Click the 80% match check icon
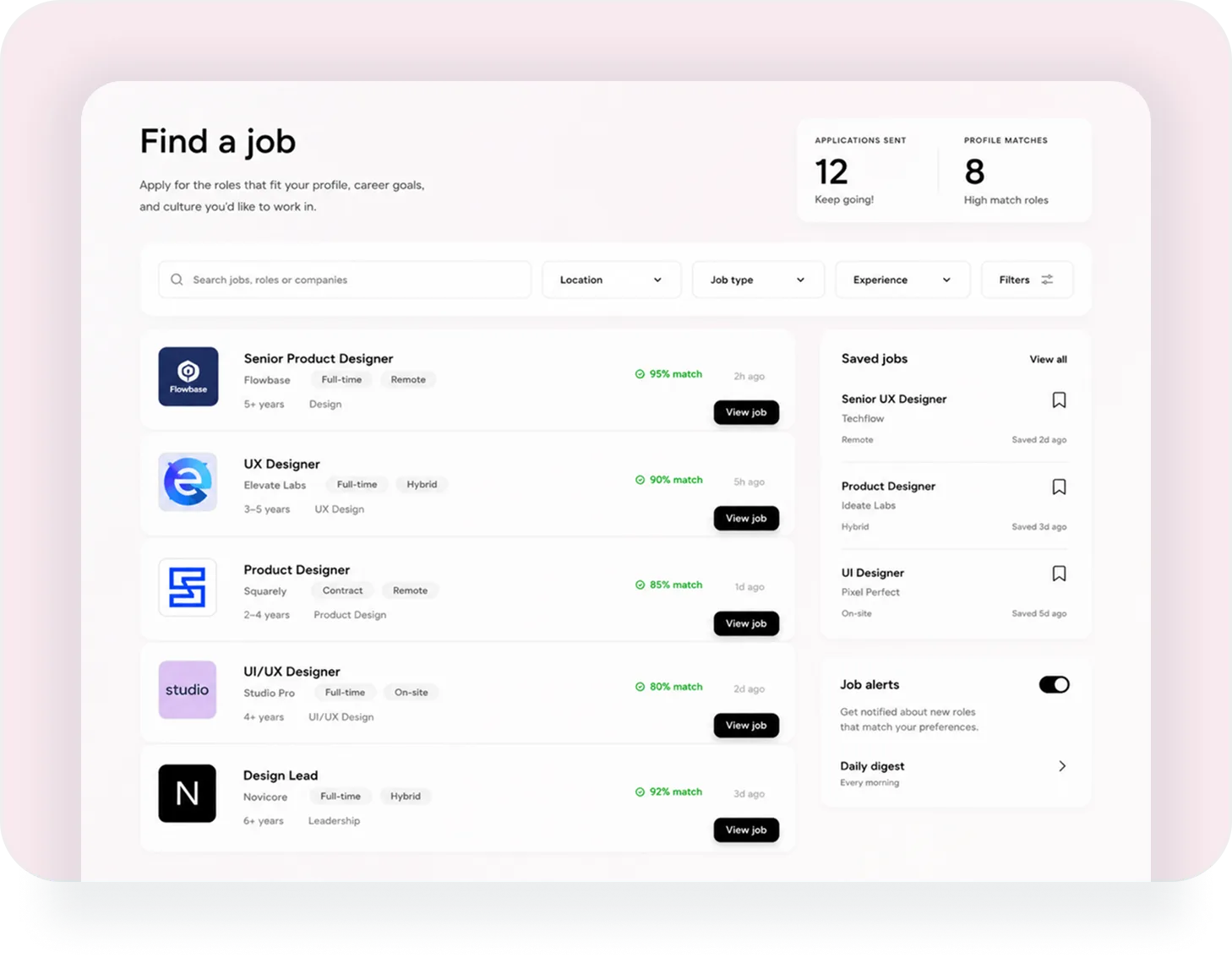This screenshot has width=1232, height=963. tap(640, 687)
